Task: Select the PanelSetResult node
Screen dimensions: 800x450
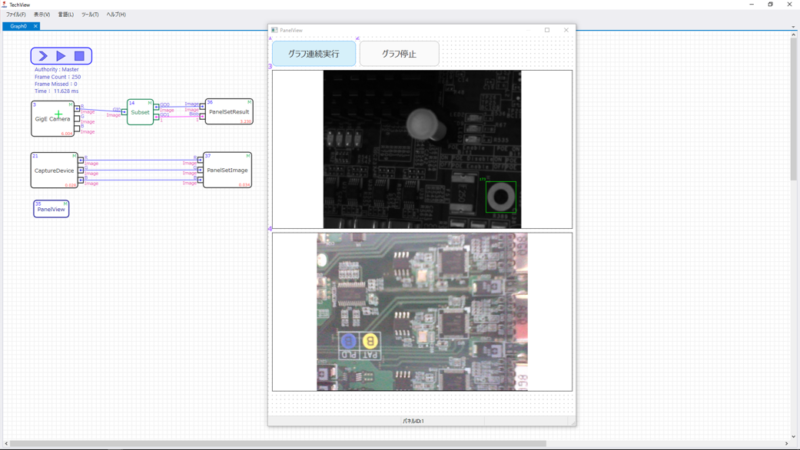Action: [x=229, y=112]
